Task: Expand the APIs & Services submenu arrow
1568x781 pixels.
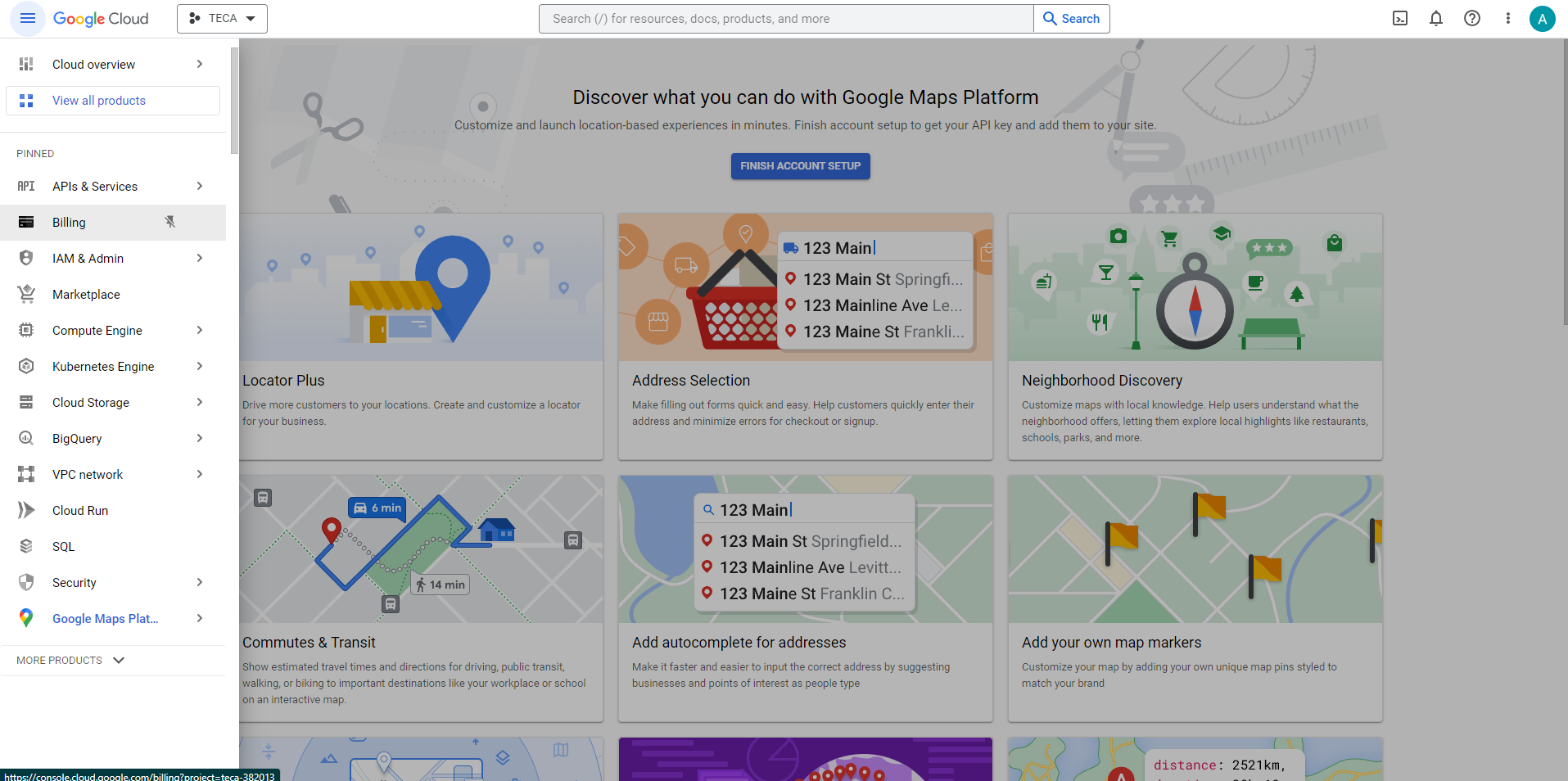Action: point(200,186)
